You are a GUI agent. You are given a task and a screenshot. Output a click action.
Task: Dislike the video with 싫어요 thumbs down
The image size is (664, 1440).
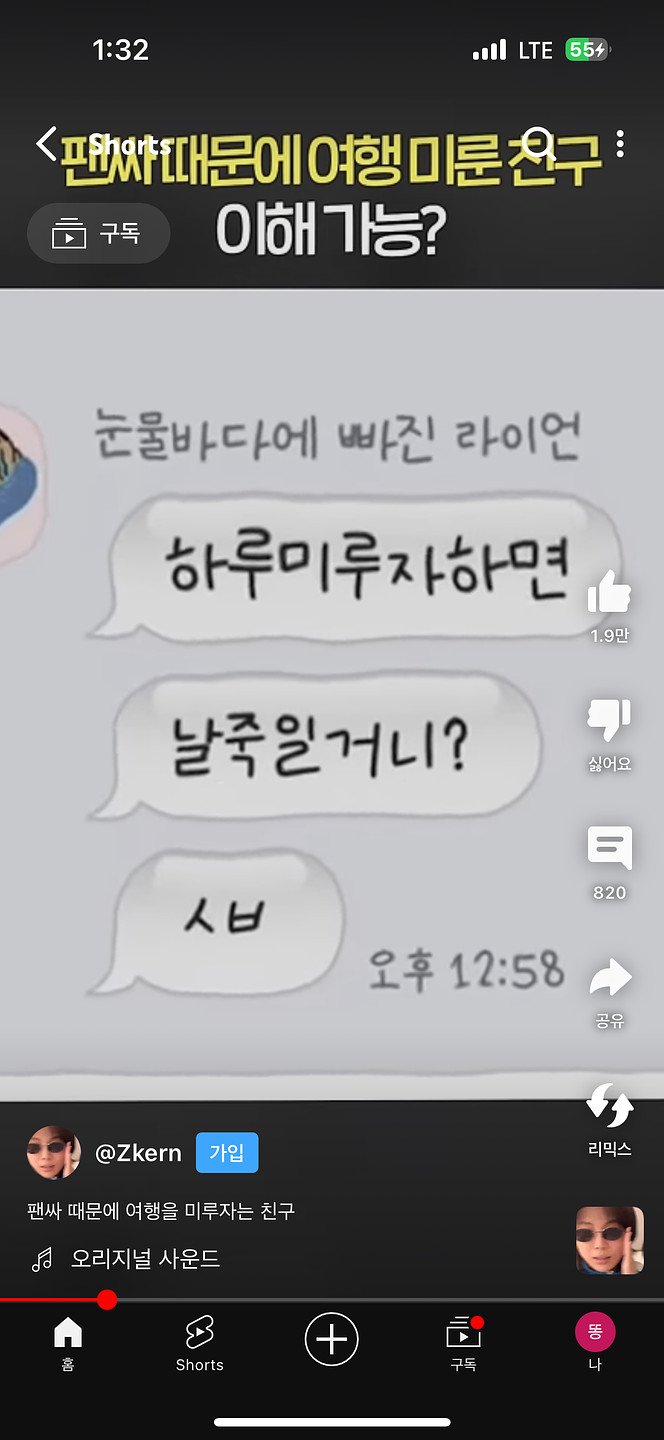click(609, 720)
